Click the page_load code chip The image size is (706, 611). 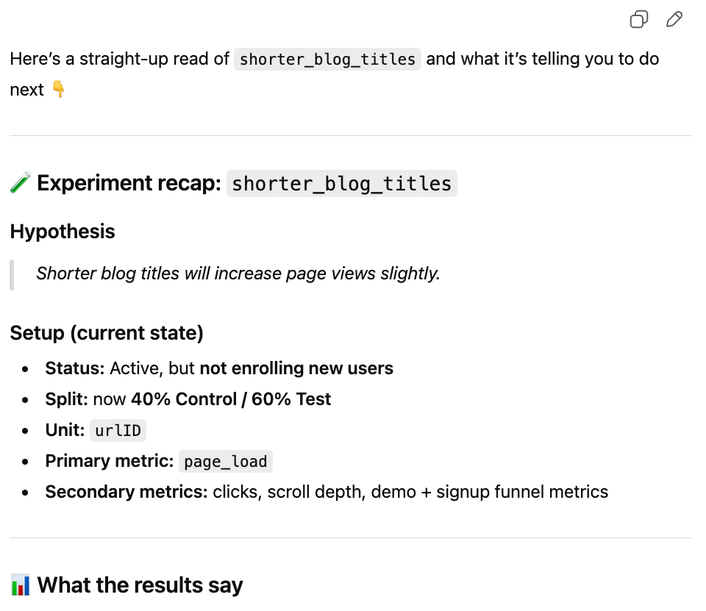click(225, 461)
